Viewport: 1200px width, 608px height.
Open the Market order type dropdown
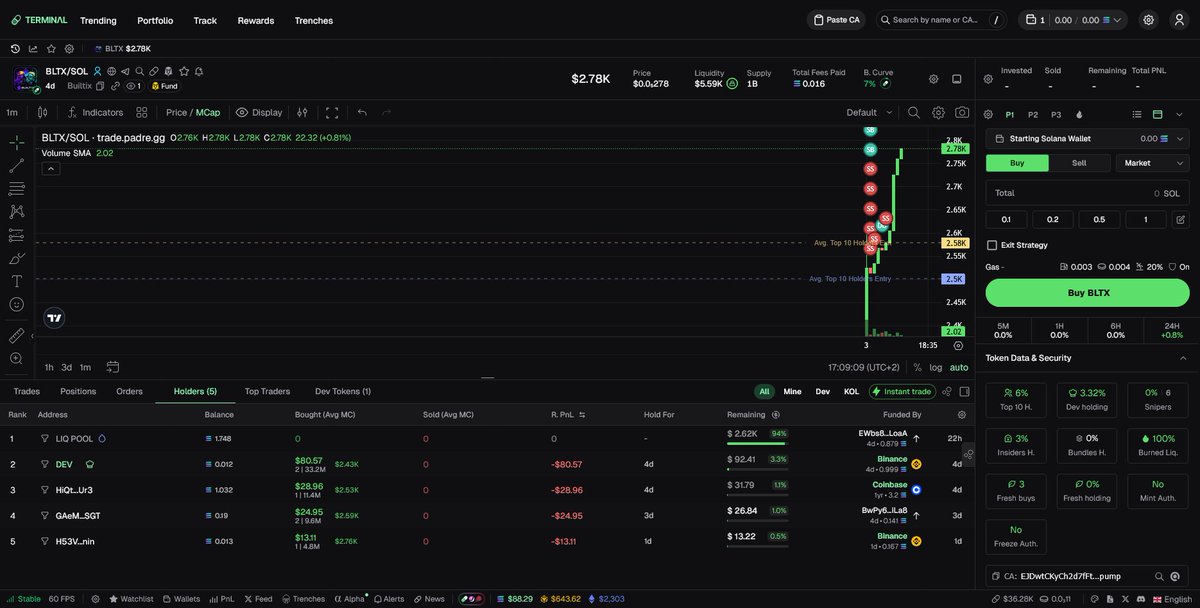[x=1152, y=163]
